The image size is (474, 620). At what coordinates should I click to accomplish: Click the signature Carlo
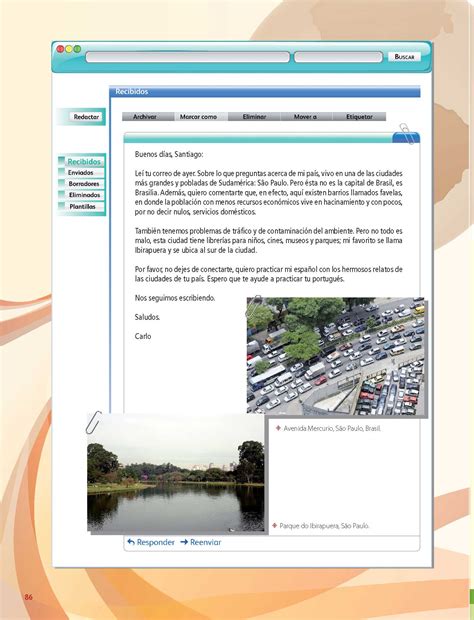click(x=143, y=336)
